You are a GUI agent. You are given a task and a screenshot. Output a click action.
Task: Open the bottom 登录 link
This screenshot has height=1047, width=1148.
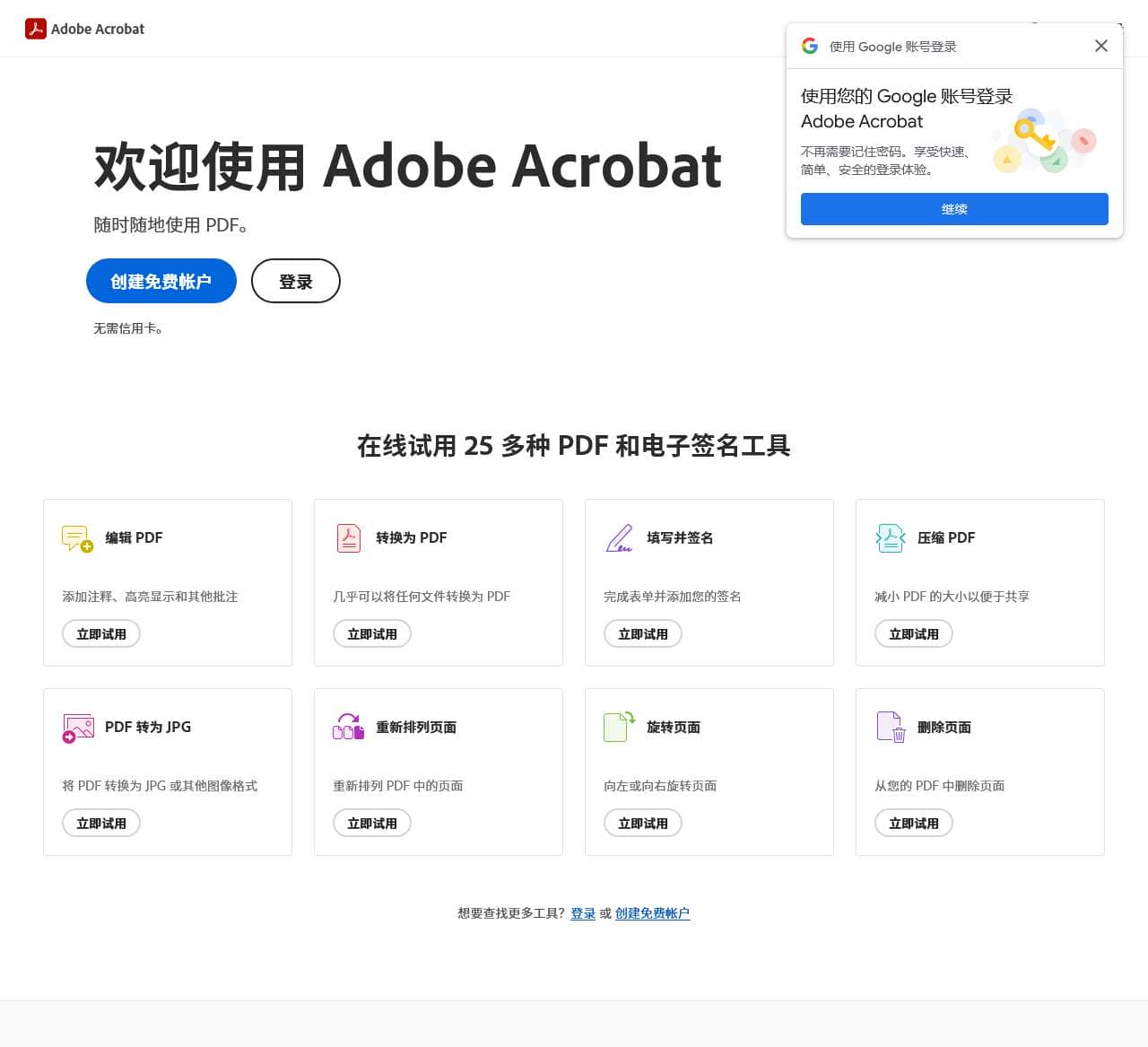click(583, 913)
